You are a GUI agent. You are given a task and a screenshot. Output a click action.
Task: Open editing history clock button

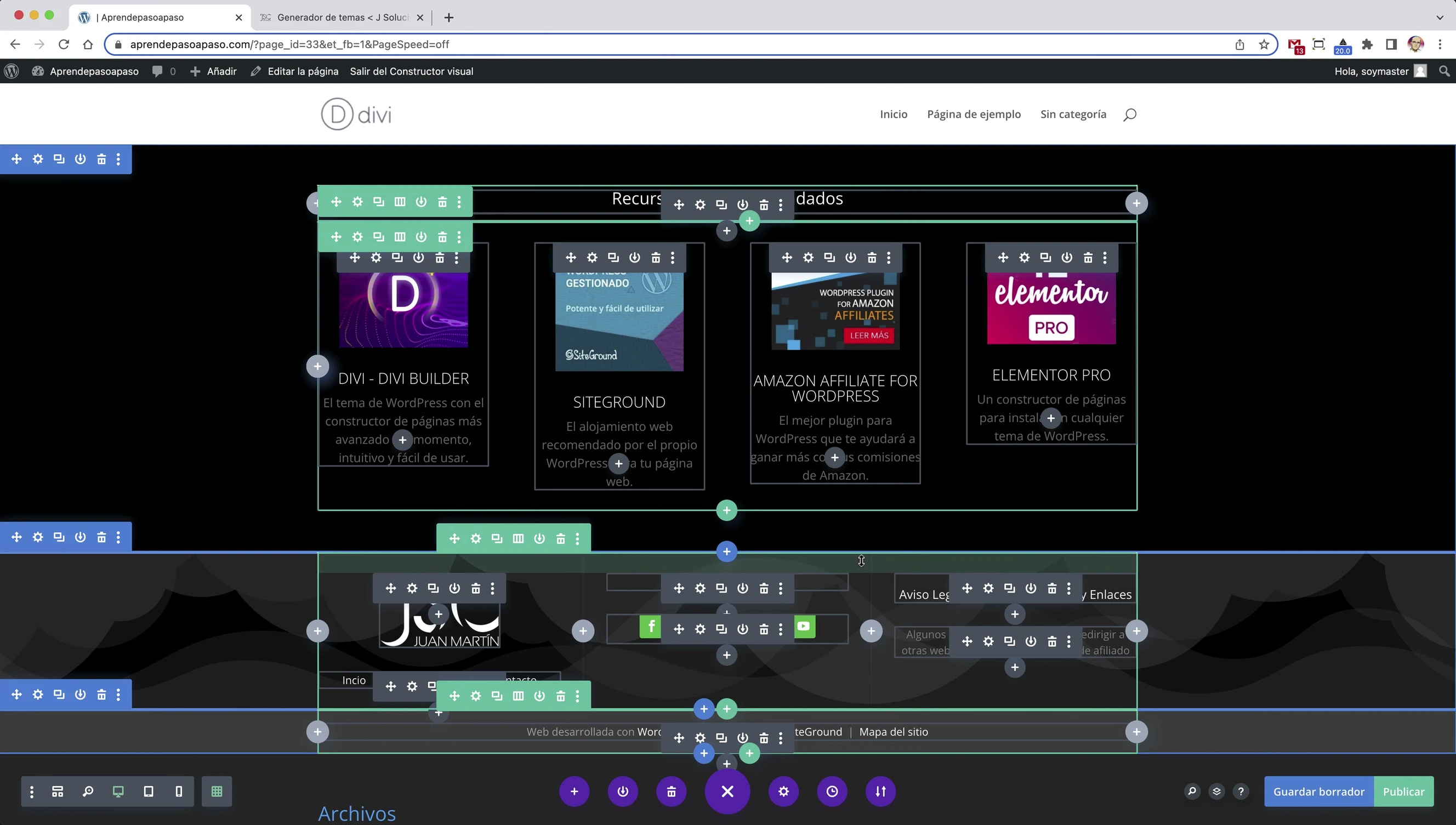[832, 792]
